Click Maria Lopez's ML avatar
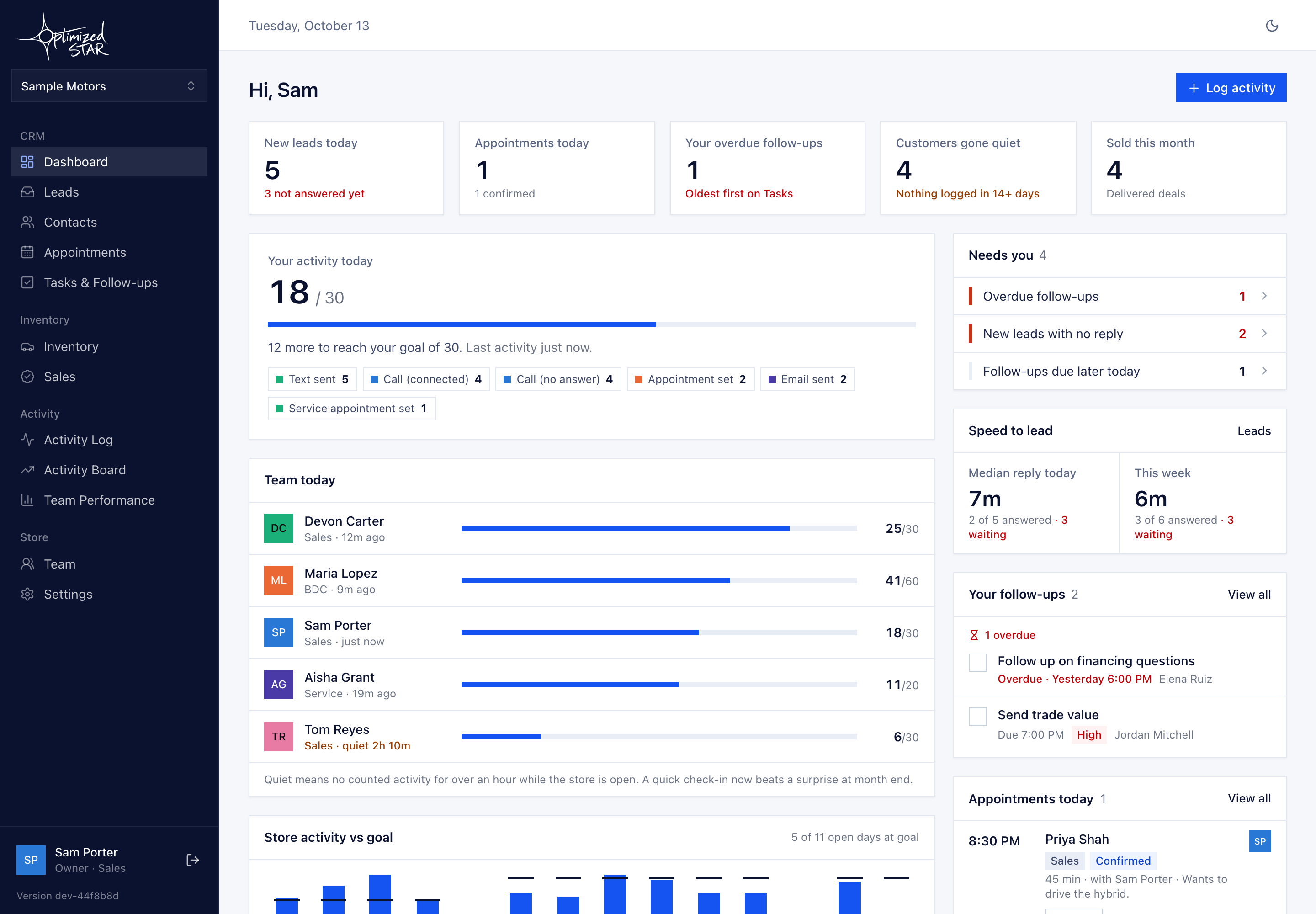The image size is (1316, 914). click(x=279, y=581)
